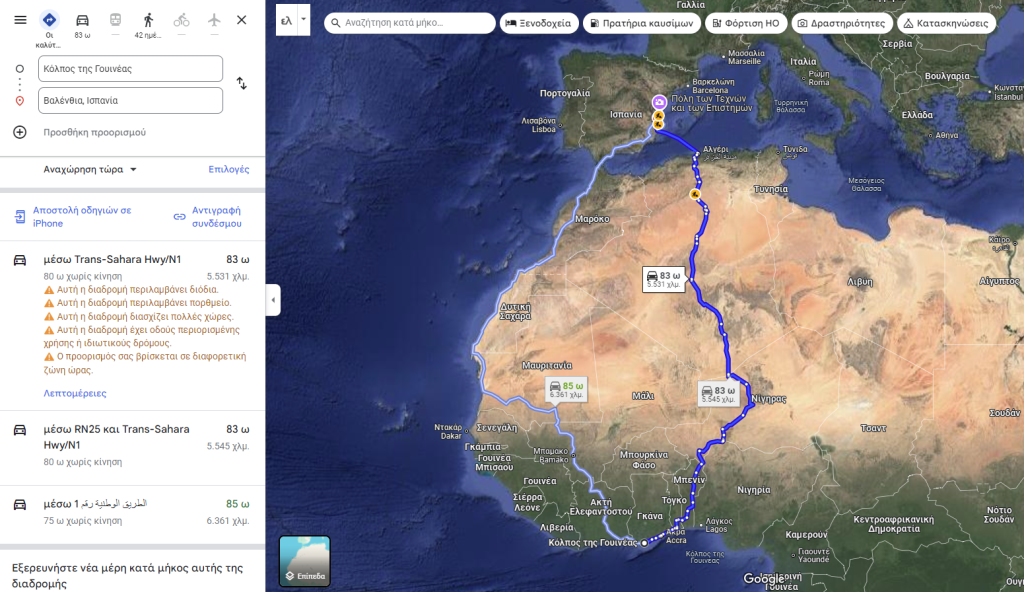Image resolution: width=1024 pixels, height=592 pixels.
Task: Open the Επιλογές route options
Action: (229, 169)
